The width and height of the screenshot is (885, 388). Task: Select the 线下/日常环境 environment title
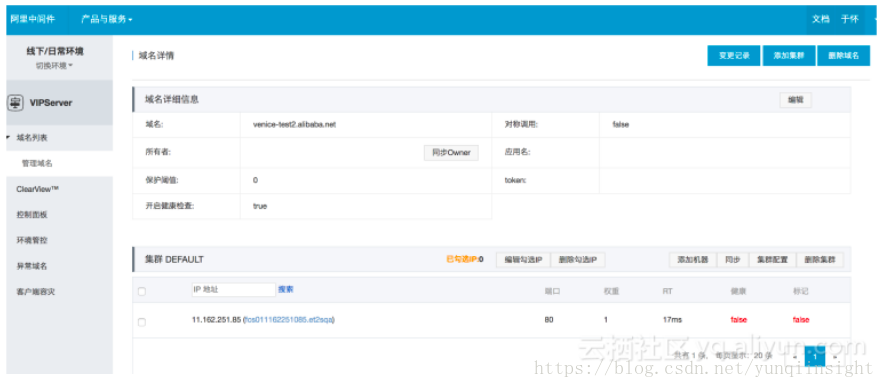click(x=55, y=51)
